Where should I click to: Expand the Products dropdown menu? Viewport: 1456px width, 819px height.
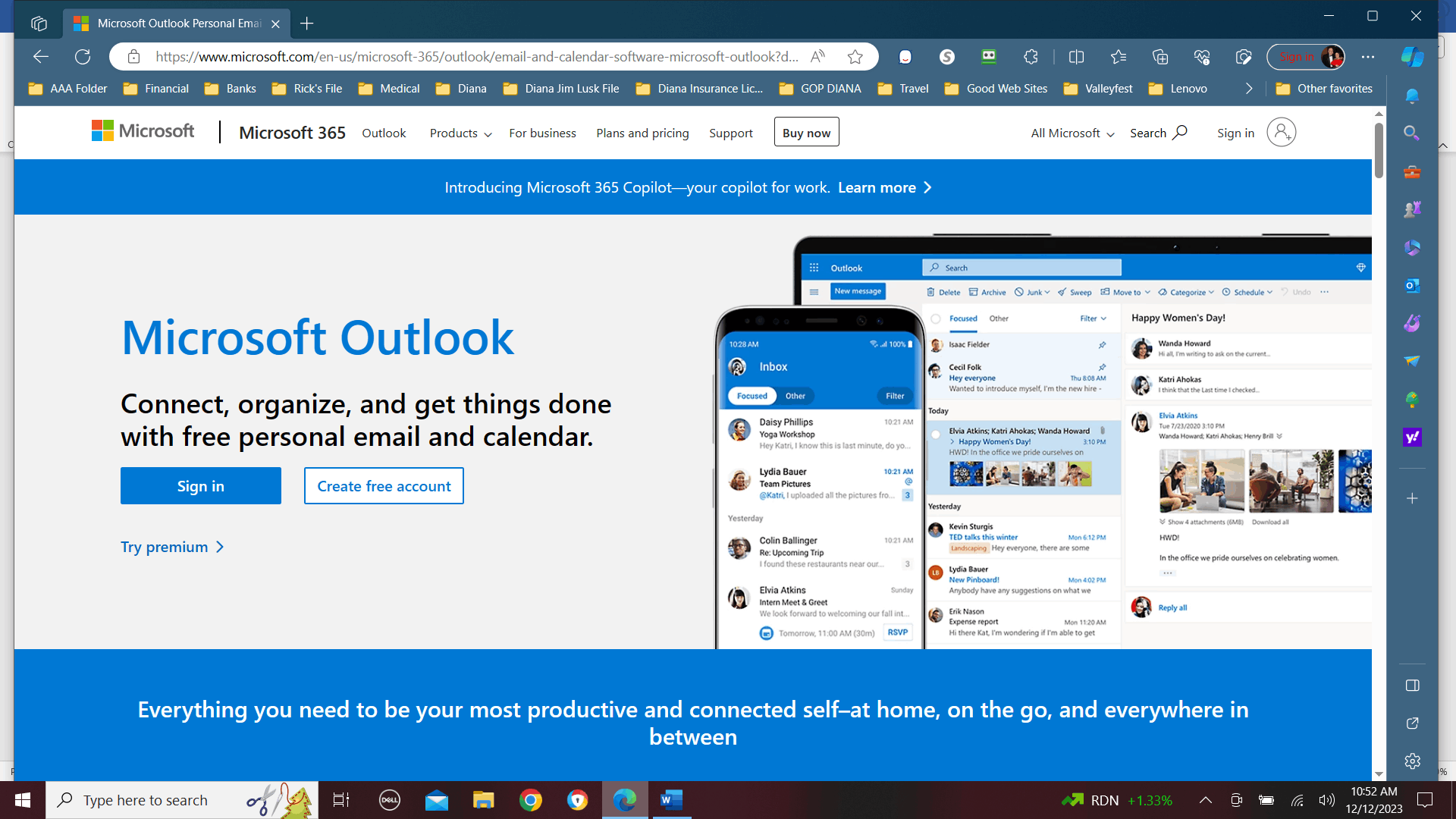click(x=460, y=133)
